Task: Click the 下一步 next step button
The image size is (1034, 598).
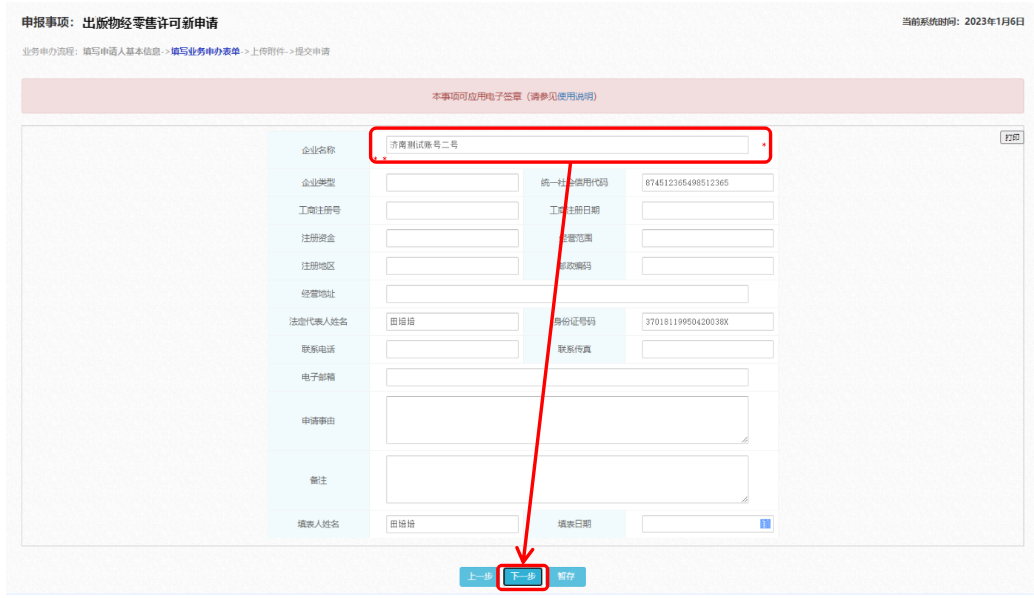Action: pyautogui.click(x=522, y=576)
